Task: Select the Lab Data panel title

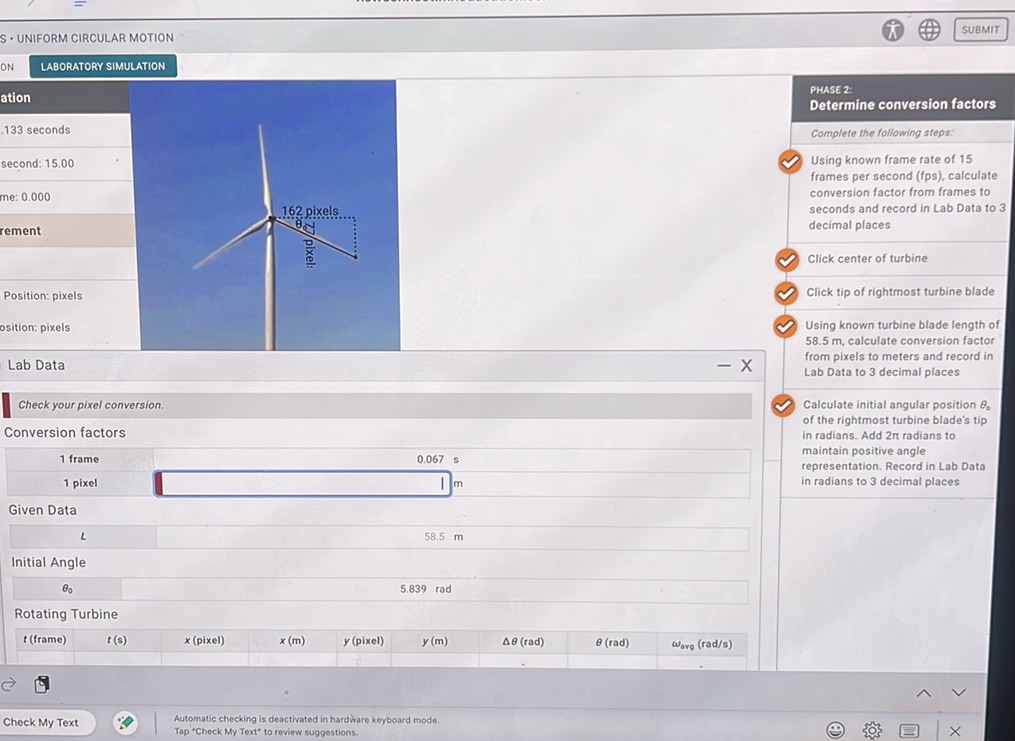Action: pos(36,365)
